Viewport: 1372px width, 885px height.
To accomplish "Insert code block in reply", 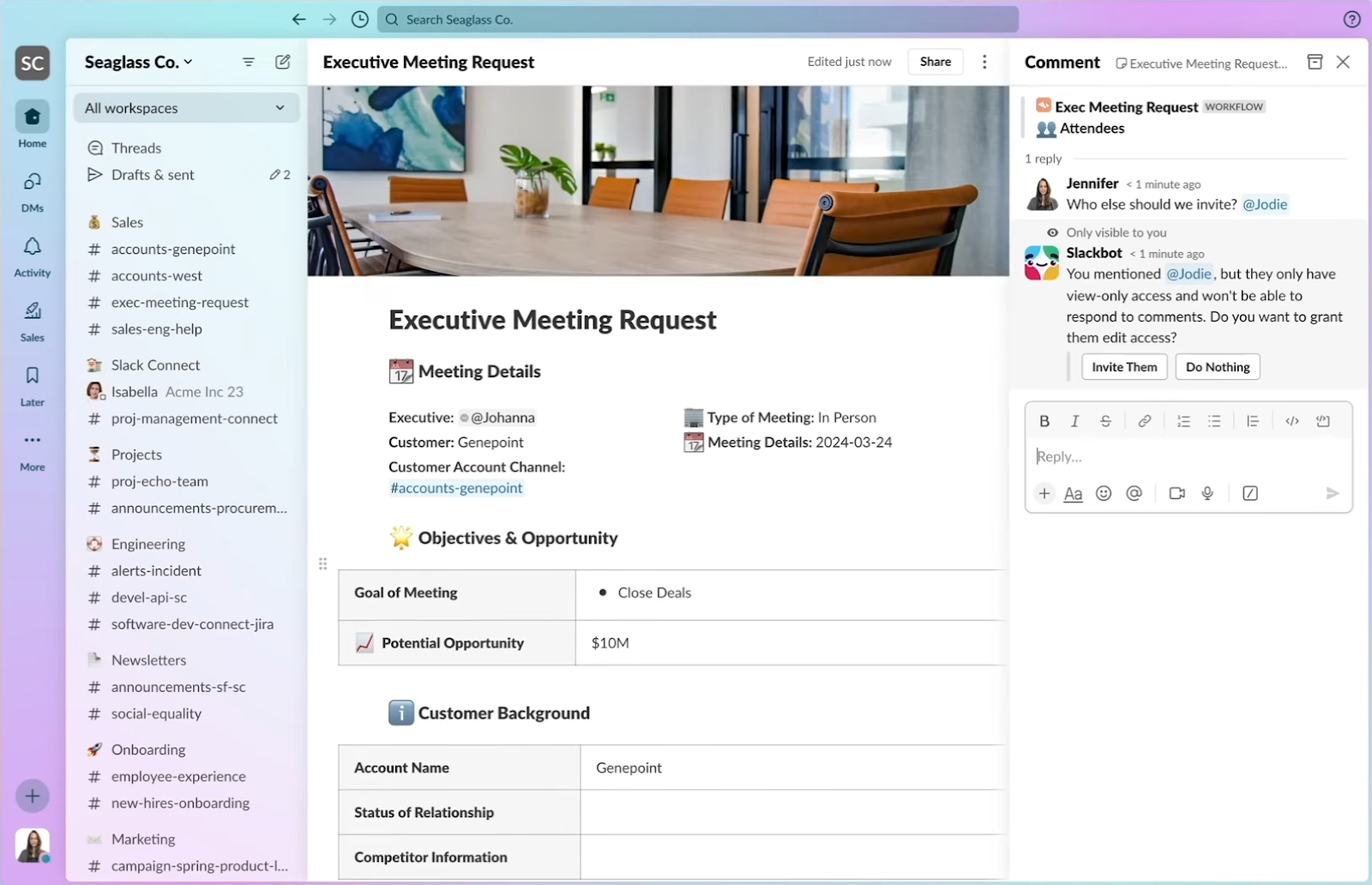I will tap(1323, 421).
